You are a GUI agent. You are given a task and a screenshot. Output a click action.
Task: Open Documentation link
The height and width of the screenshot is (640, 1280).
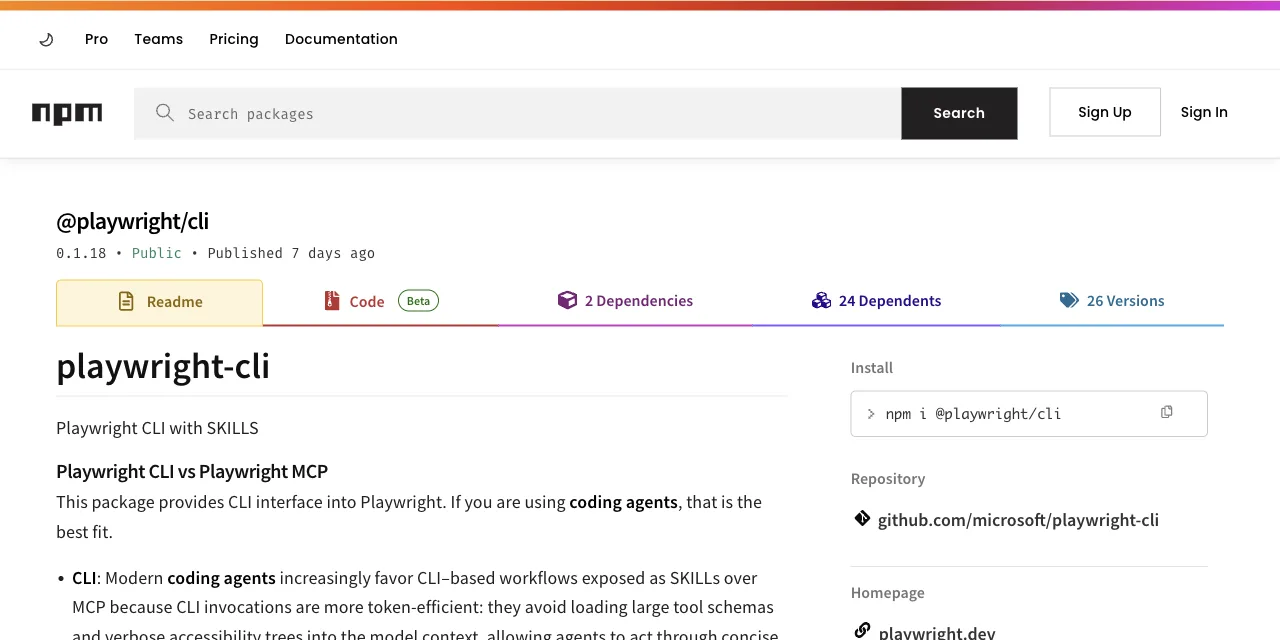coord(341,39)
